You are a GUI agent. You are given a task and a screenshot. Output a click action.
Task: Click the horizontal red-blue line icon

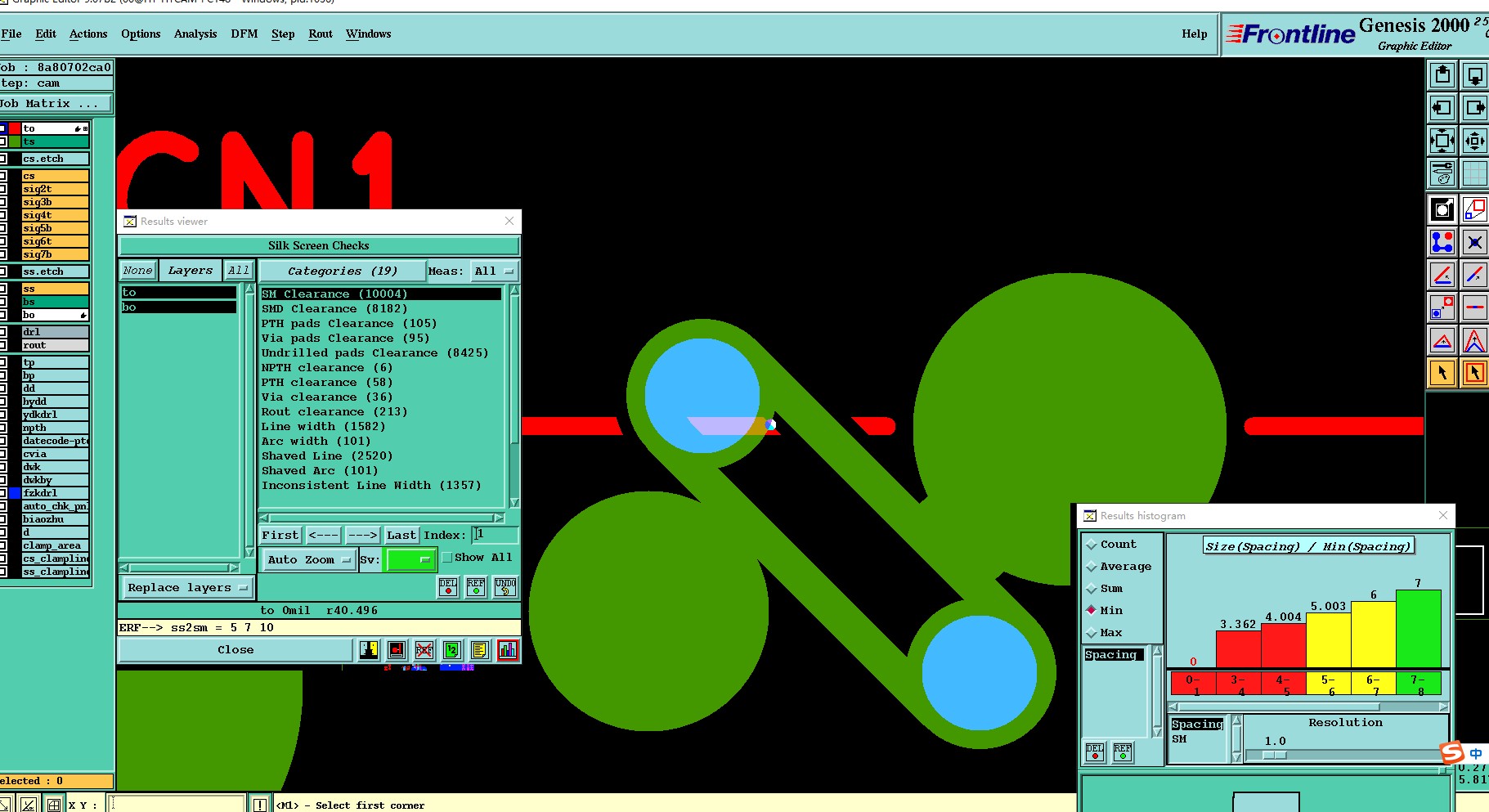pos(1474,307)
